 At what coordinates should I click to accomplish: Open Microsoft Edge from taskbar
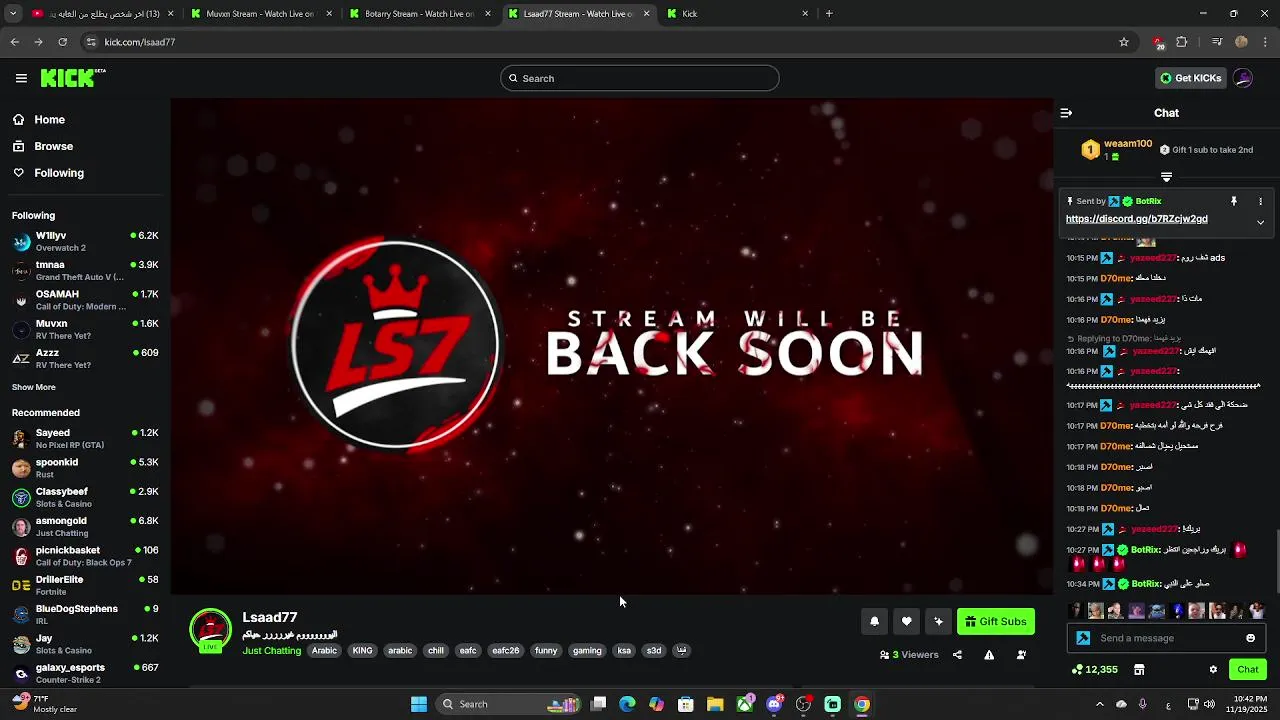click(x=627, y=704)
